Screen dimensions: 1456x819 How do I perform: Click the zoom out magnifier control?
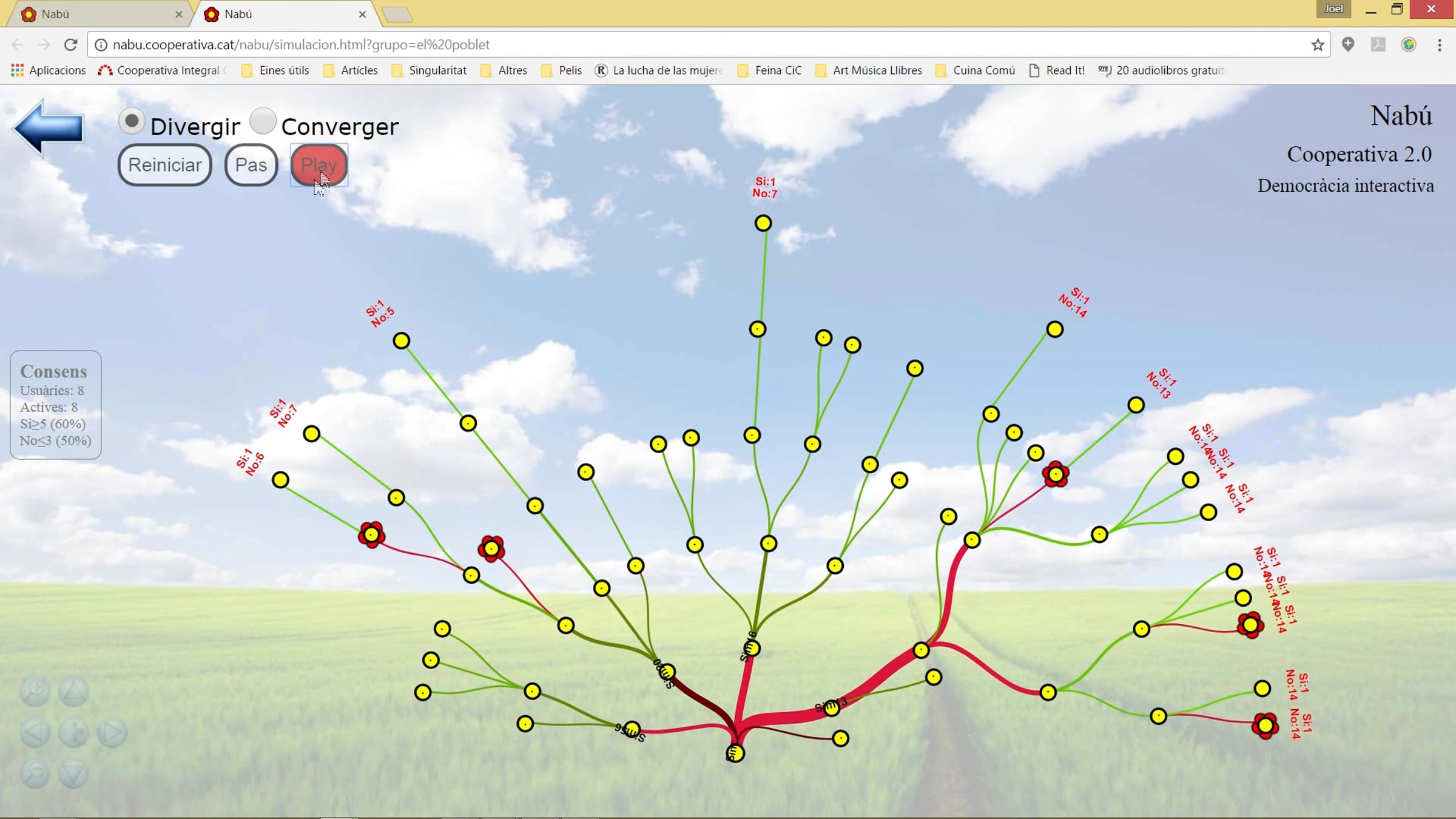click(35, 773)
